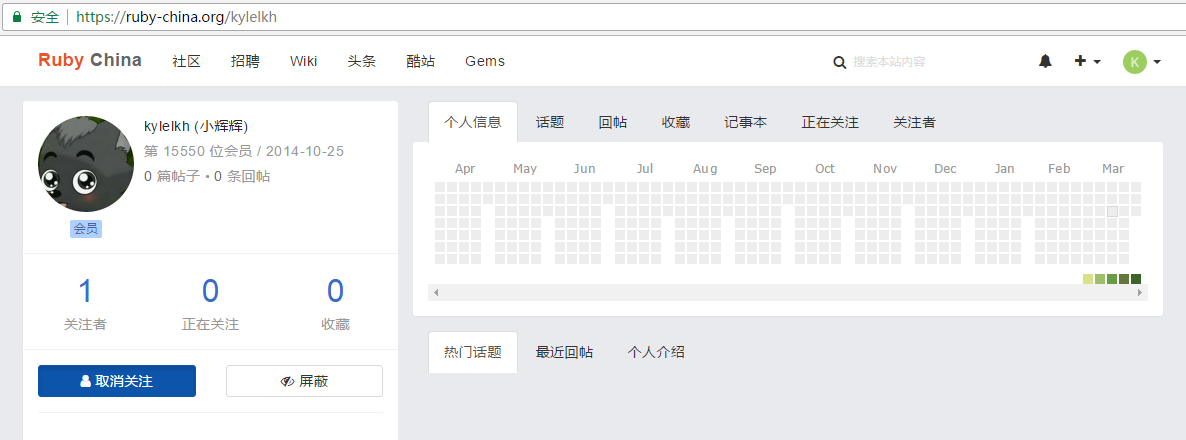Click the calendar scrollbar right arrow
The image size is (1186, 440).
[1140, 293]
